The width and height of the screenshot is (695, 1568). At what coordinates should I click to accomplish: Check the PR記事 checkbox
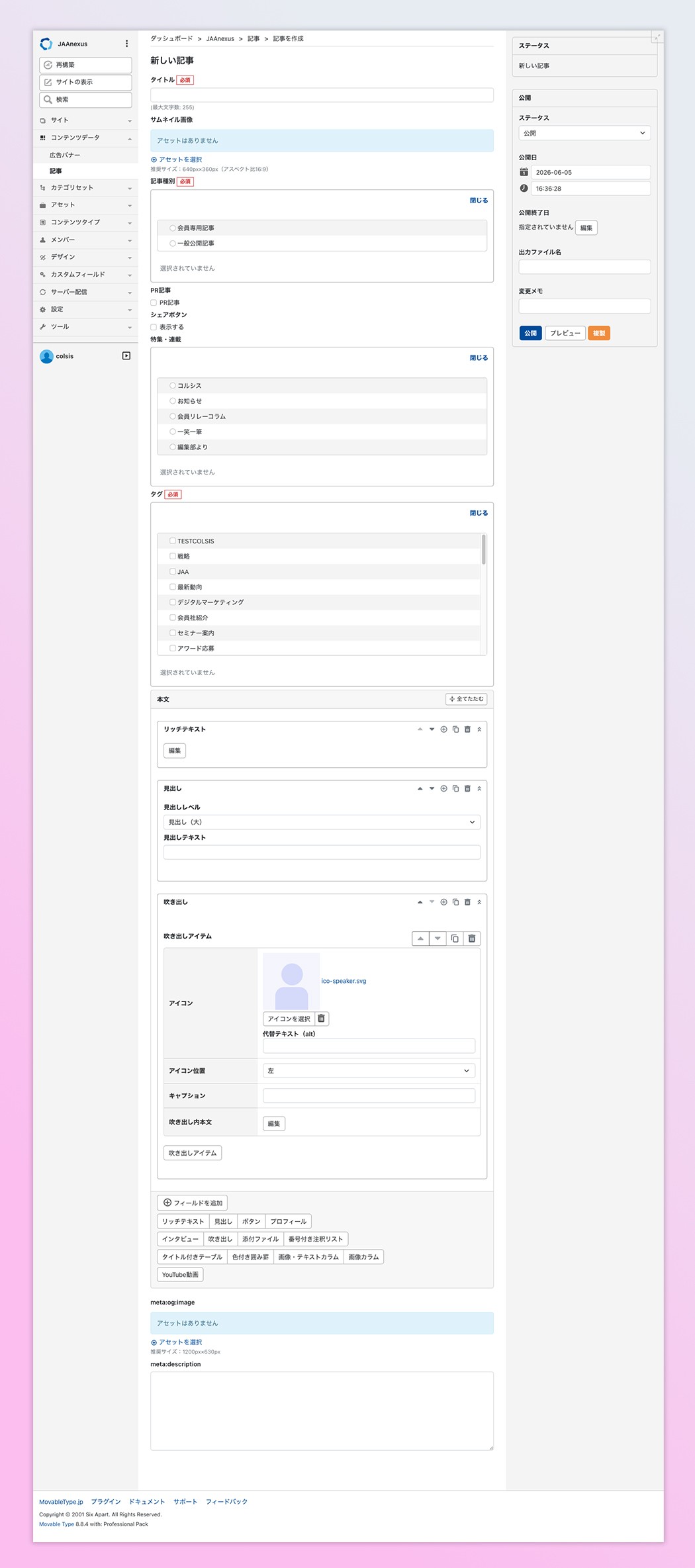pyautogui.click(x=154, y=302)
